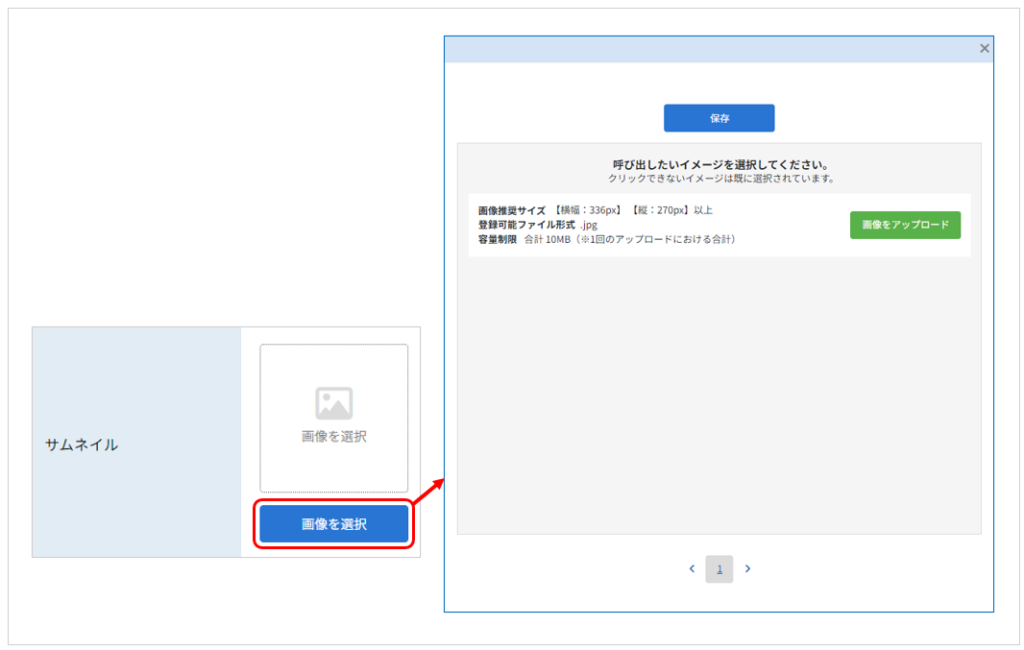Click the heading 呼び出したいイメージを選択してください。
The height and width of the screenshot is (650, 1024).
(720, 165)
